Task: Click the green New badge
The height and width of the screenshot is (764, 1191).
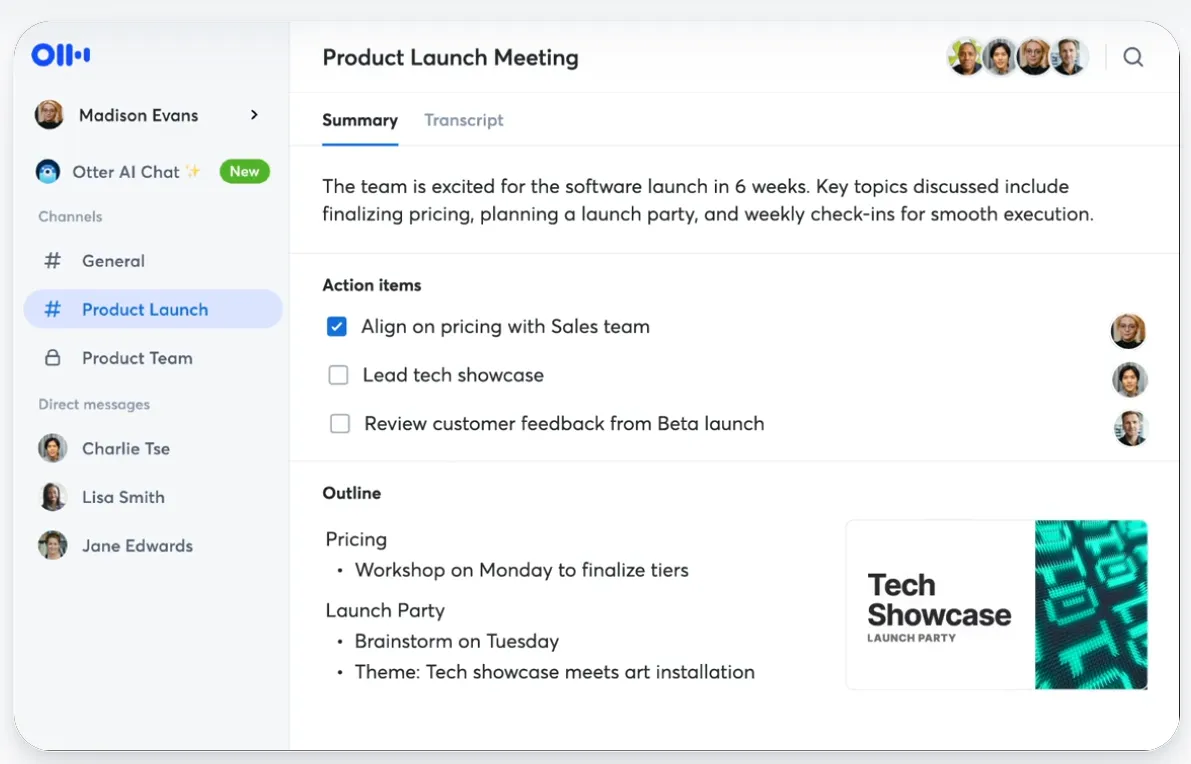Action: click(245, 172)
